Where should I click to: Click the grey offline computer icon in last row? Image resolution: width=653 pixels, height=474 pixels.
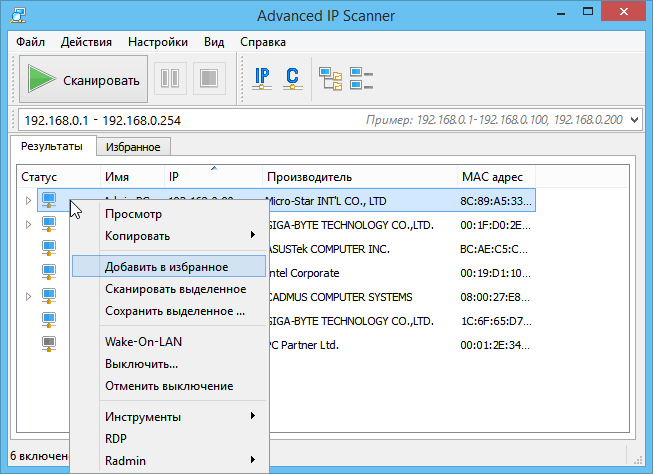coord(49,344)
